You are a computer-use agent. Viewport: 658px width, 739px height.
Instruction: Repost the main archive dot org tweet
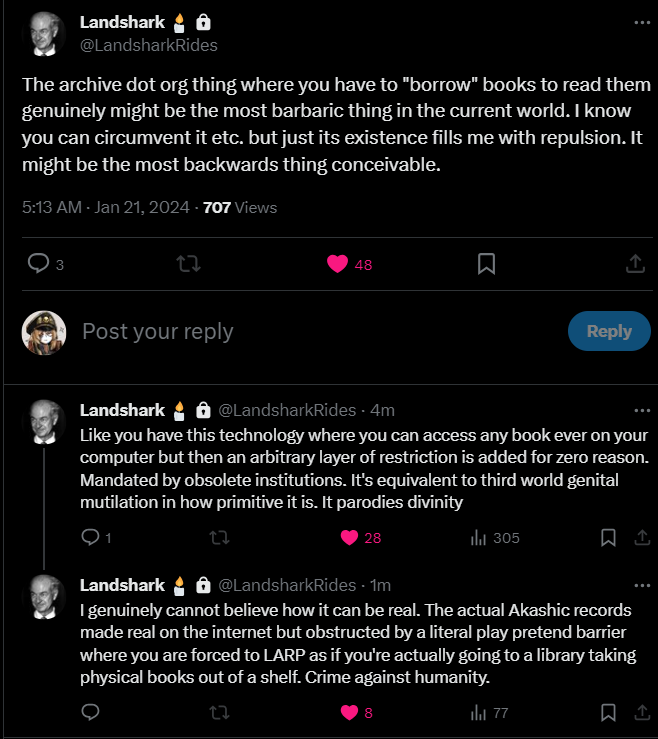(x=189, y=264)
